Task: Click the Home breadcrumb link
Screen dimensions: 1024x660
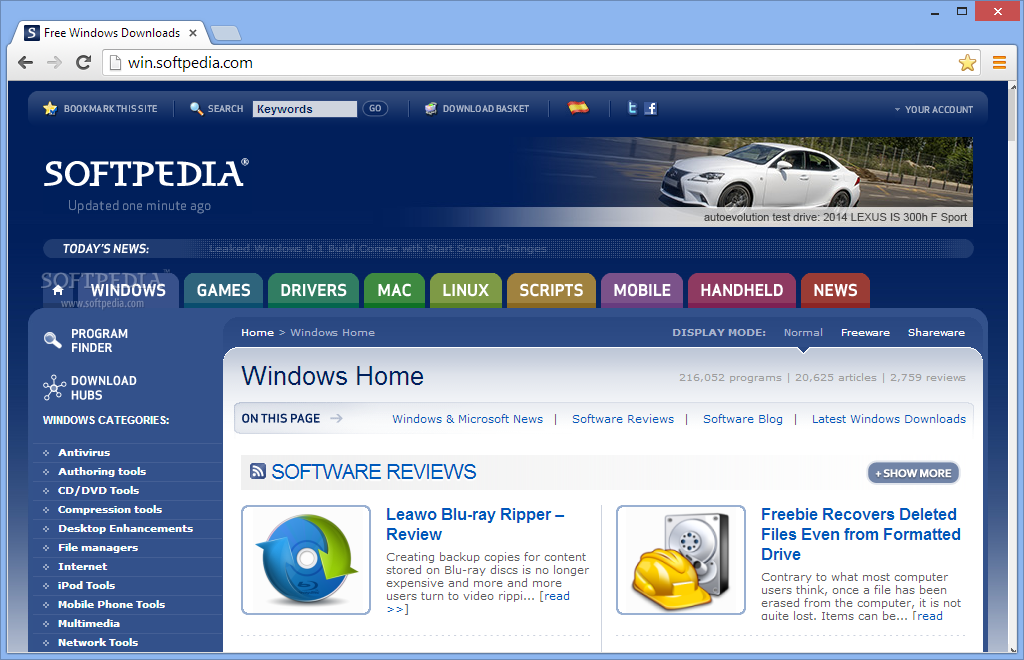Action: click(257, 332)
